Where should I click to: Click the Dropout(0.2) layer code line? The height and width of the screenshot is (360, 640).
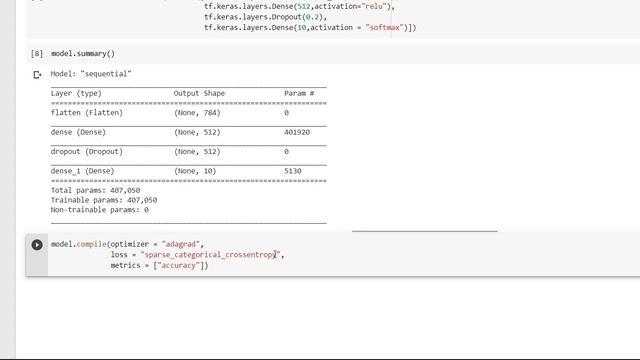265,17
